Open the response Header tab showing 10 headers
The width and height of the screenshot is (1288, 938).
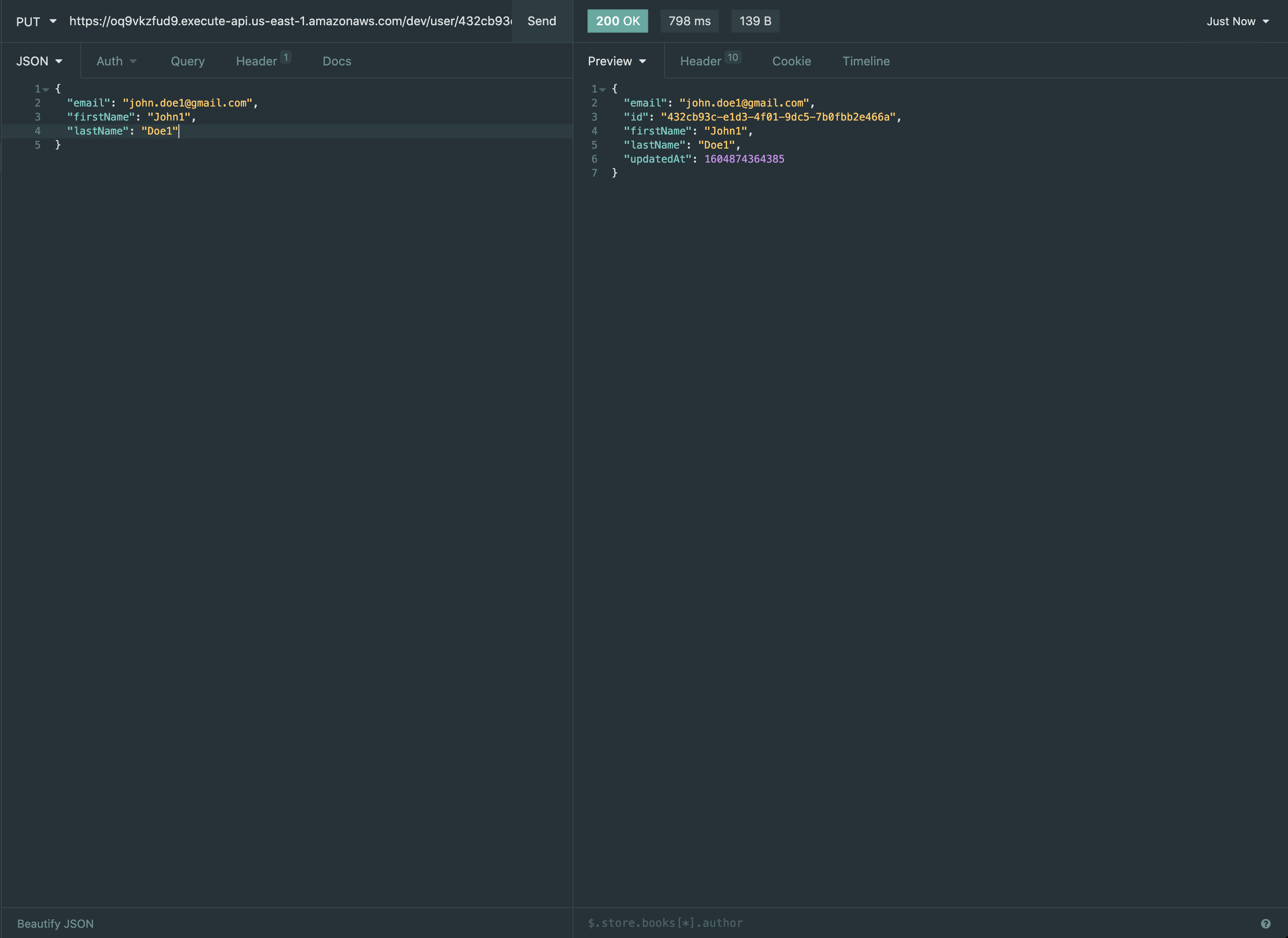point(701,61)
